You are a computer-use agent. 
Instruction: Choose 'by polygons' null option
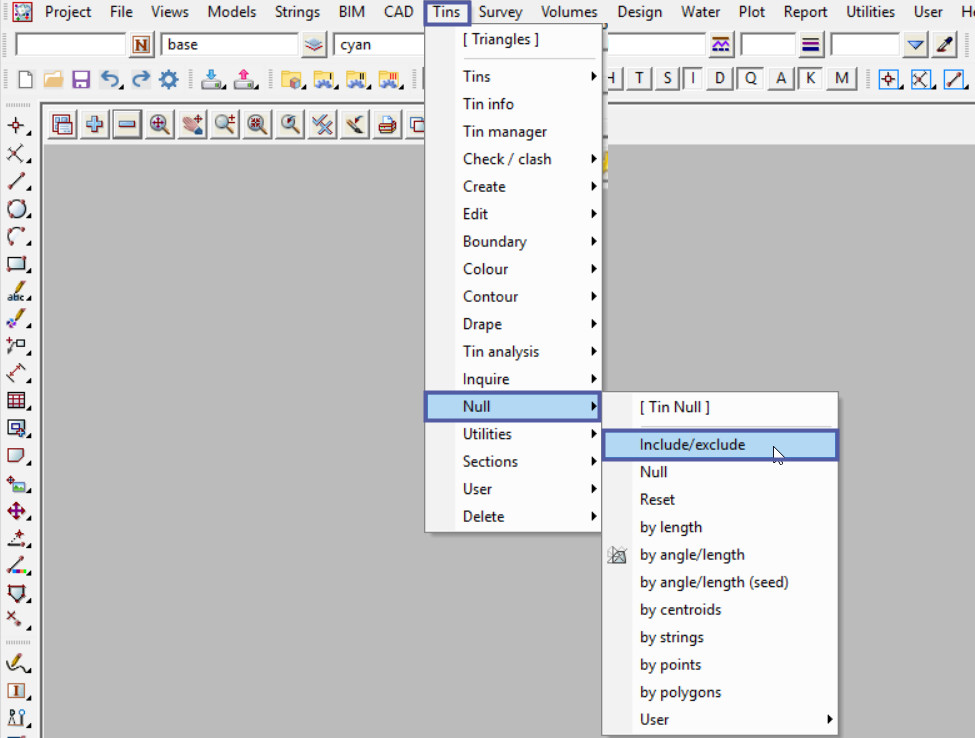tap(680, 692)
